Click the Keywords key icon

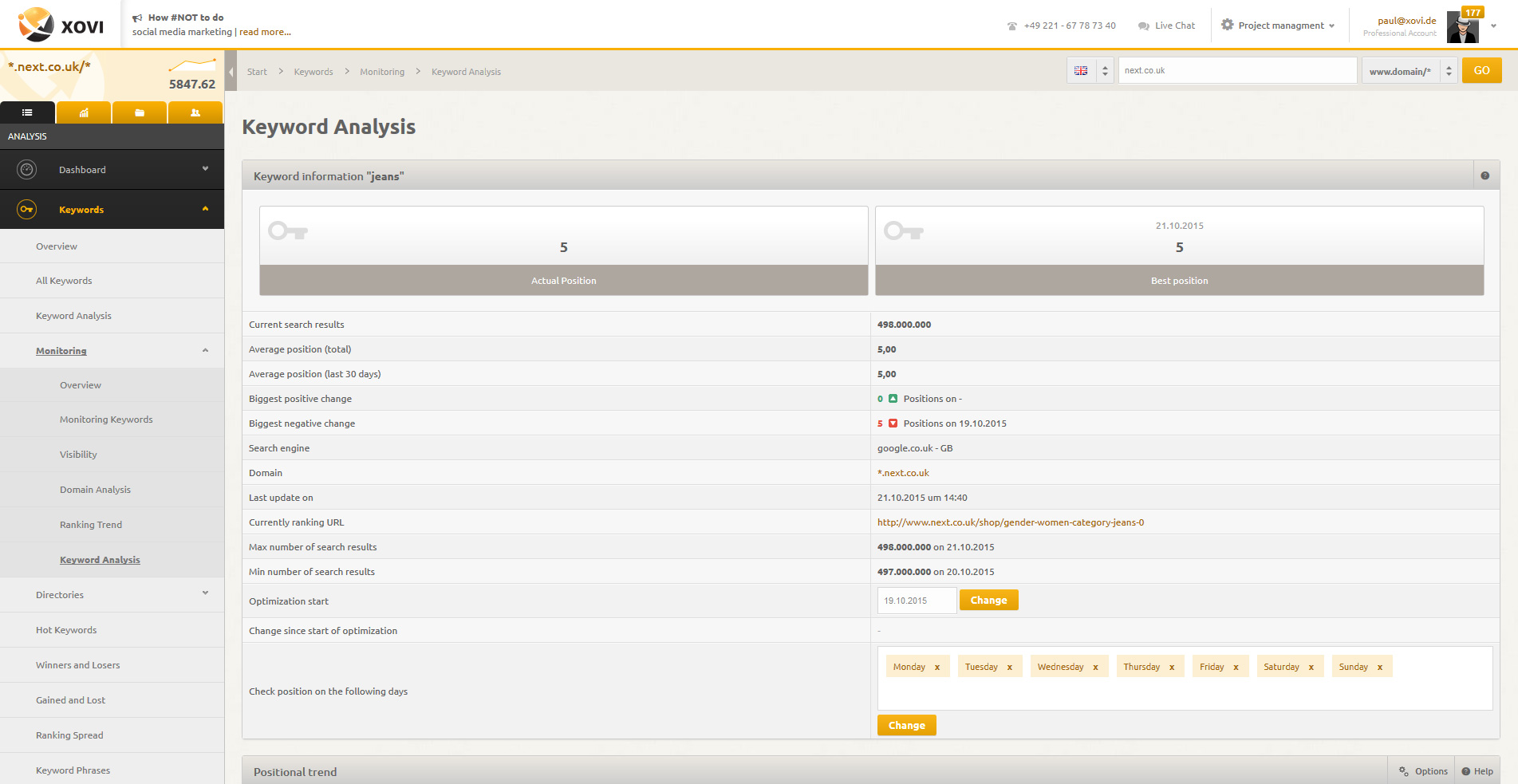[27, 209]
